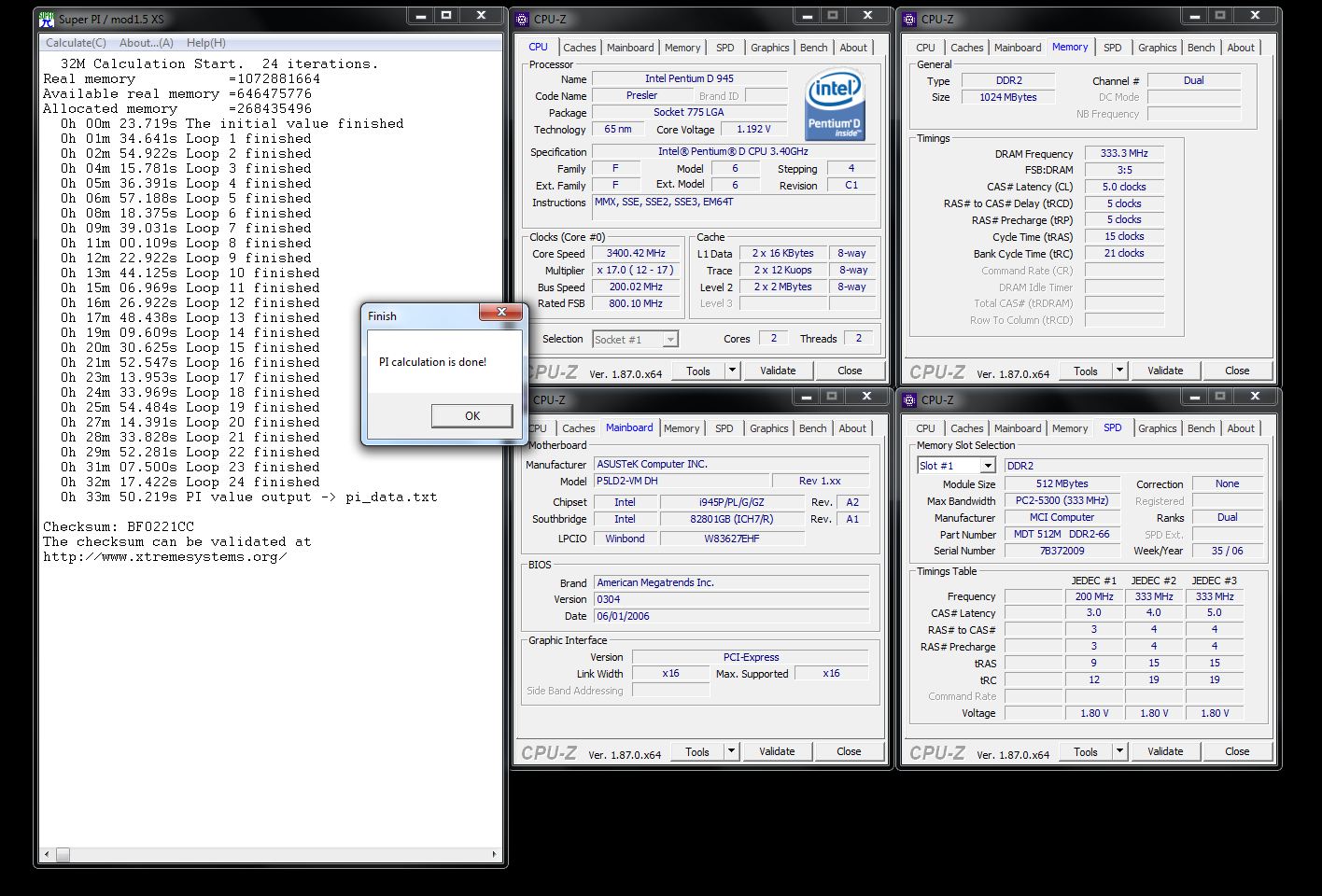The image size is (1322, 896).
Task: Switch to Caches tab in CPU window
Action: click(579, 48)
